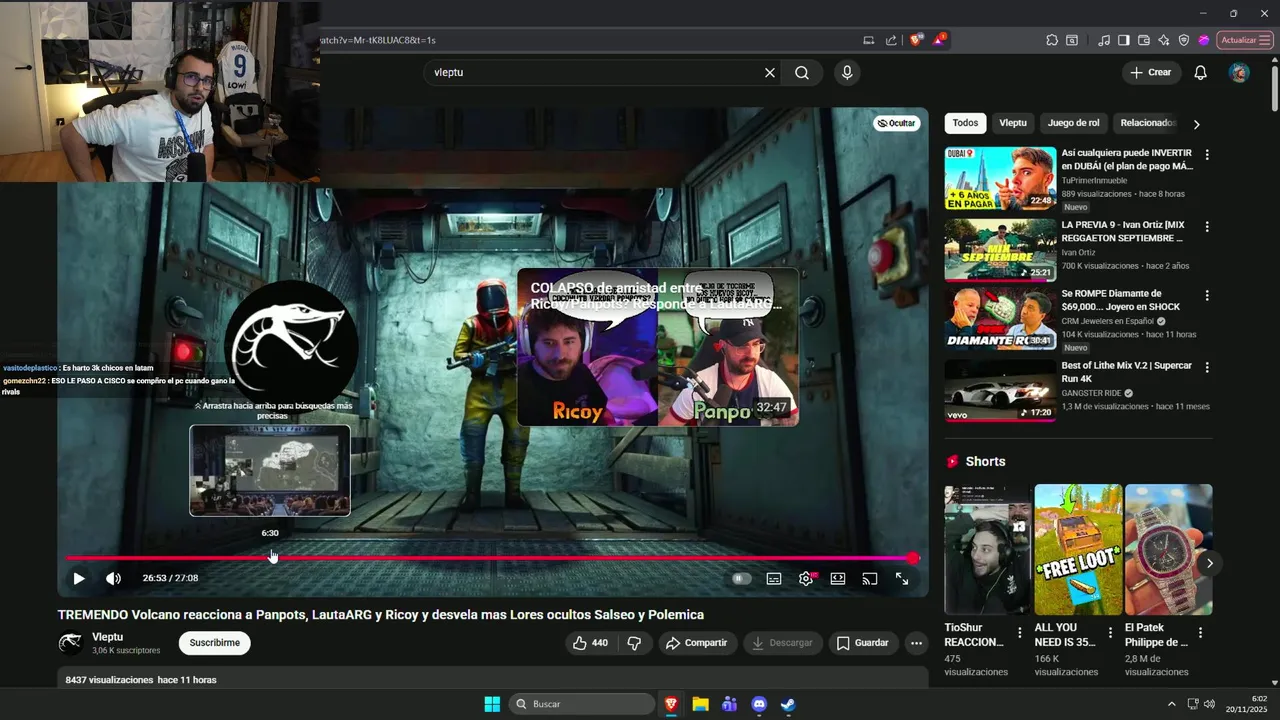Open the TioShur REACCION short

pos(987,549)
